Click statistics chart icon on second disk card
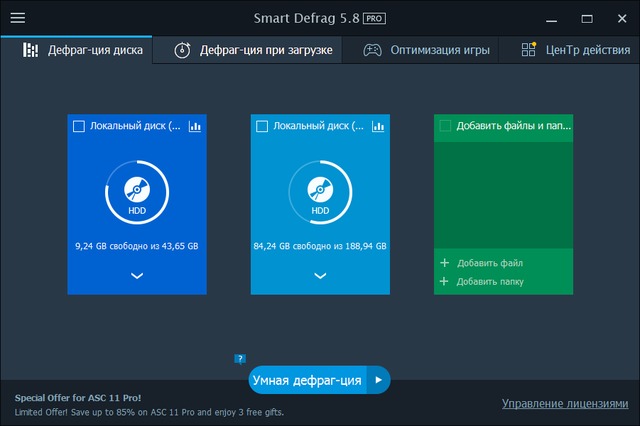Image resolution: width=640 pixels, height=426 pixels. pos(377,126)
